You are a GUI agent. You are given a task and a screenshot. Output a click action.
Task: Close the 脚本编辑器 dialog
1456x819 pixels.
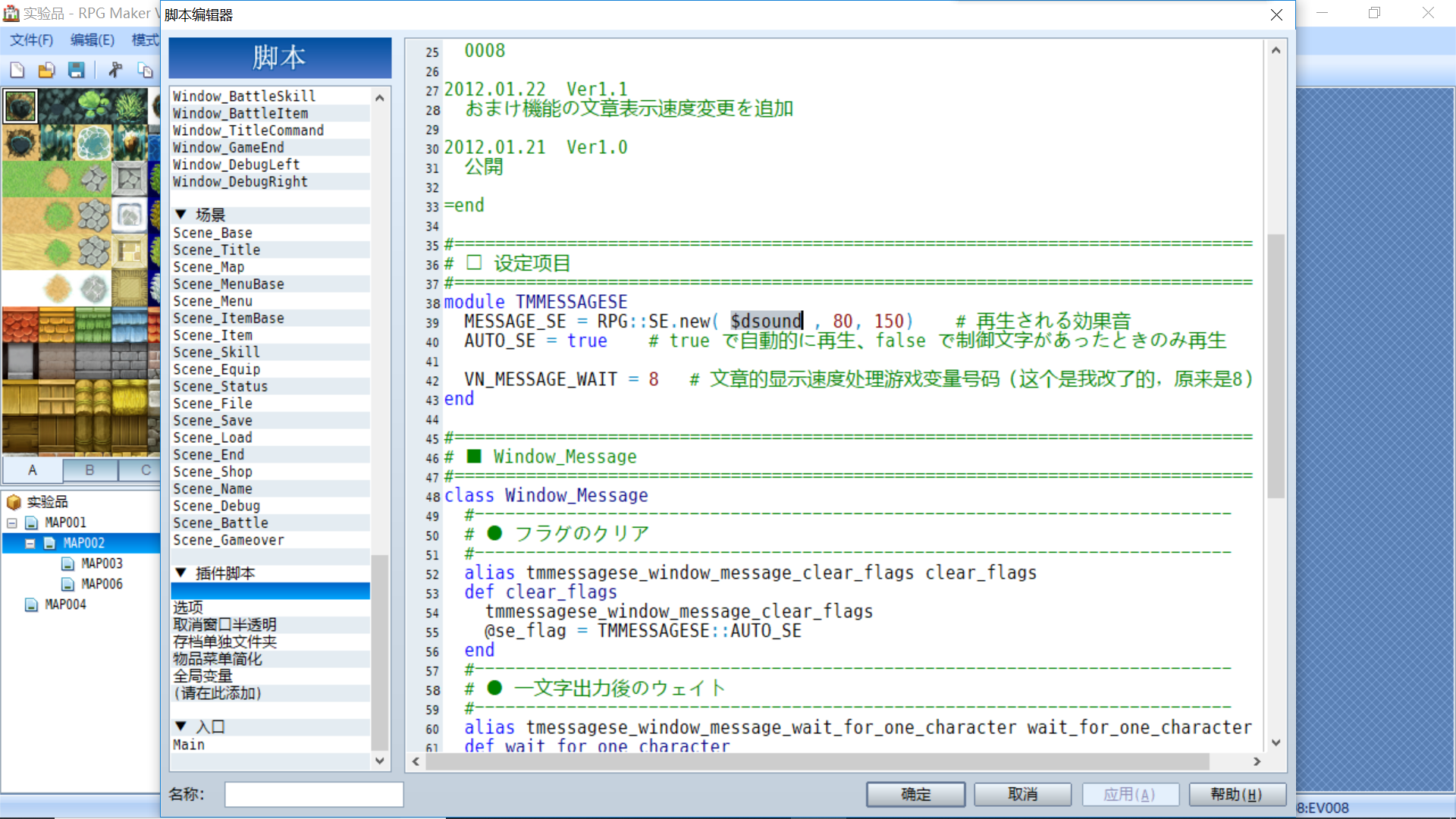click(x=1276, y=15)
